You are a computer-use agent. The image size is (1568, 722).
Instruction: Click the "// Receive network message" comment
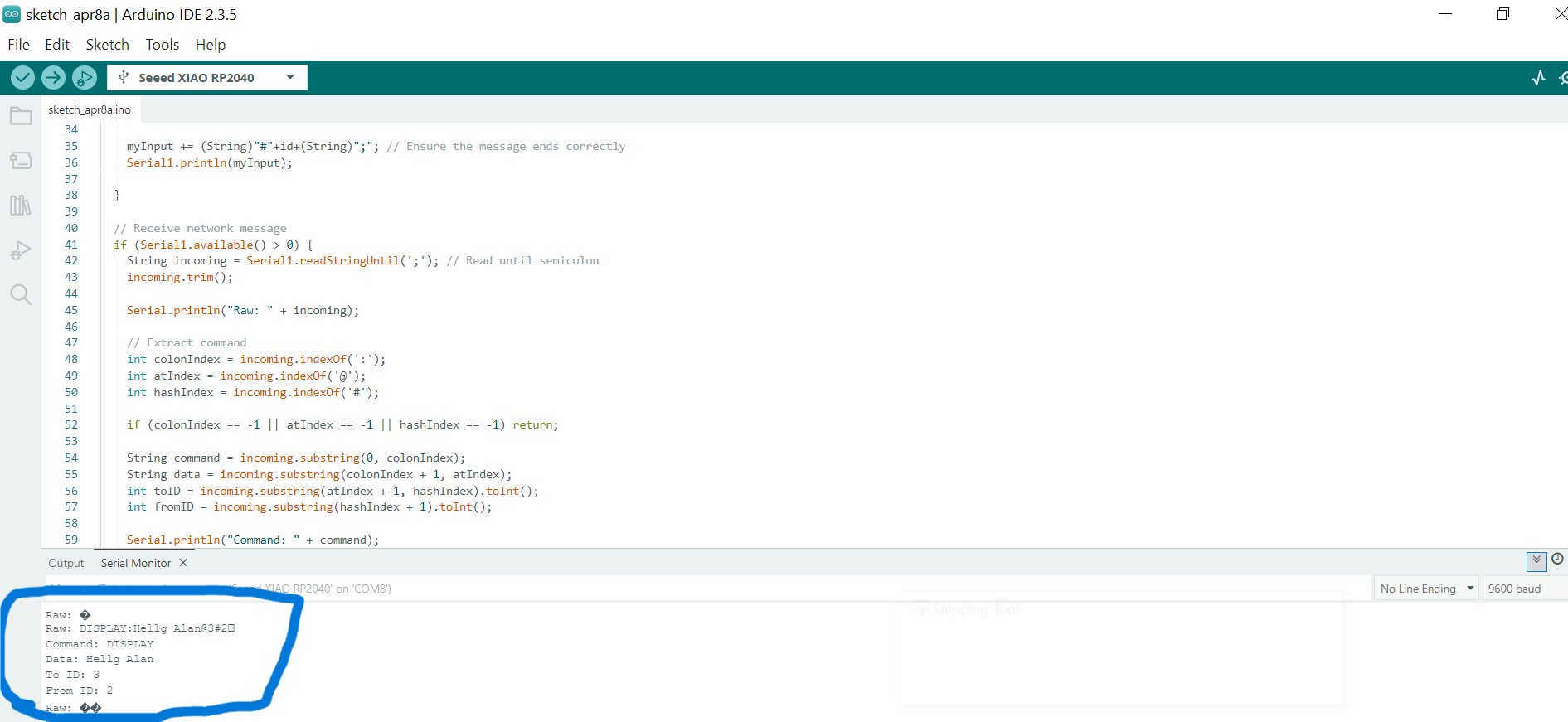(x=200, y=228)
